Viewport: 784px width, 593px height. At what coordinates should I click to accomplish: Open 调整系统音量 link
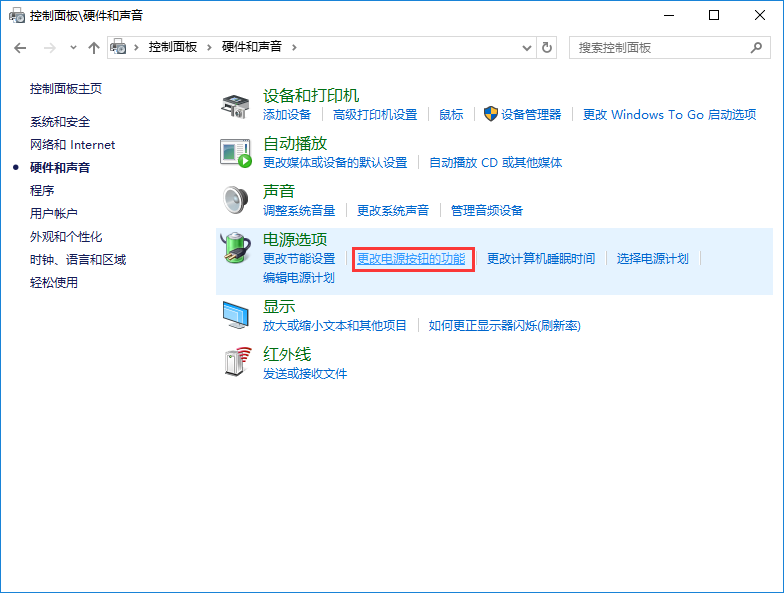tap(299, 211)
